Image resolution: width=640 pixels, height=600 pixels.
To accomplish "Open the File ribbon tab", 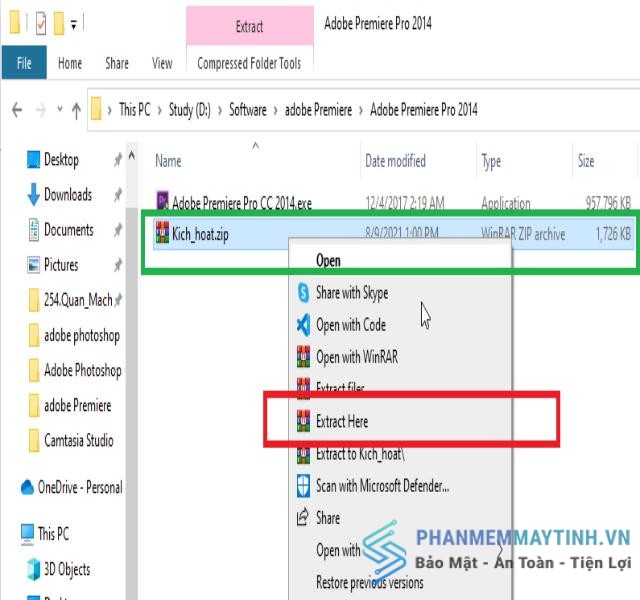I will pyautogui.click(x=24, y=62).
